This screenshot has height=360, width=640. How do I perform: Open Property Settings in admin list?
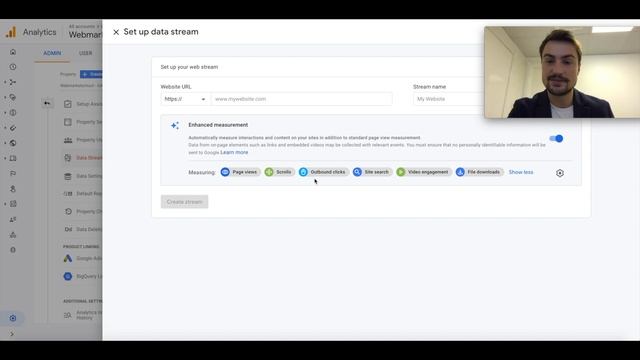click(83, 122)
